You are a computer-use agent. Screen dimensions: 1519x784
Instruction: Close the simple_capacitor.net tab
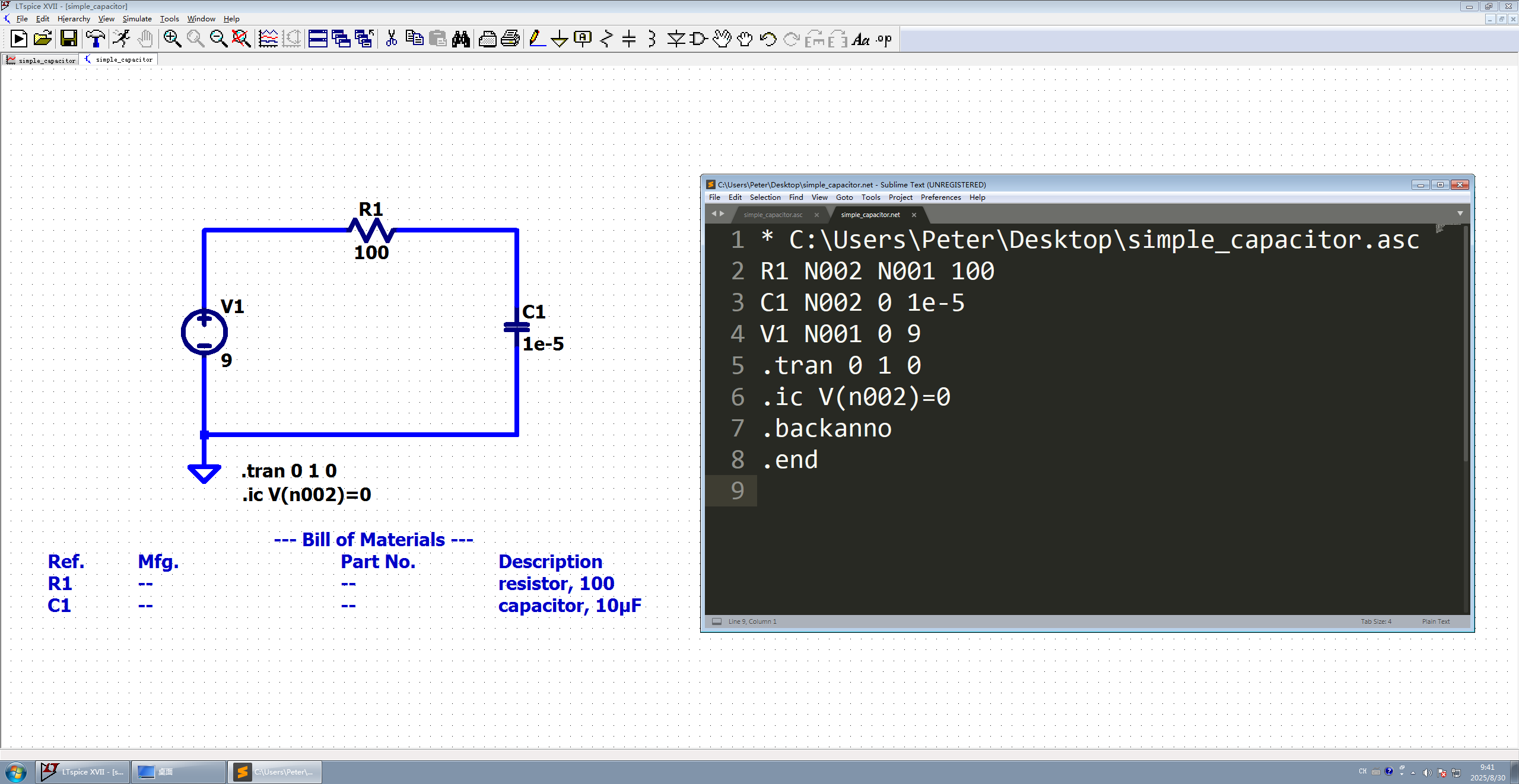click(x=914, y=215)
